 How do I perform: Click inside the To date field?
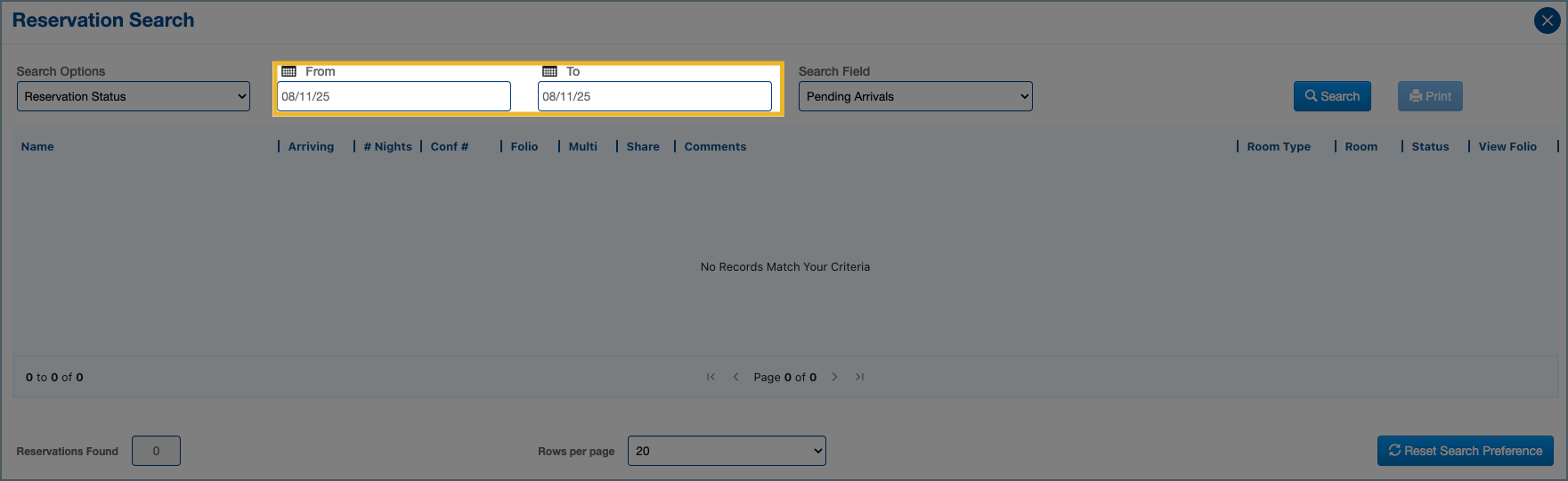654,96
